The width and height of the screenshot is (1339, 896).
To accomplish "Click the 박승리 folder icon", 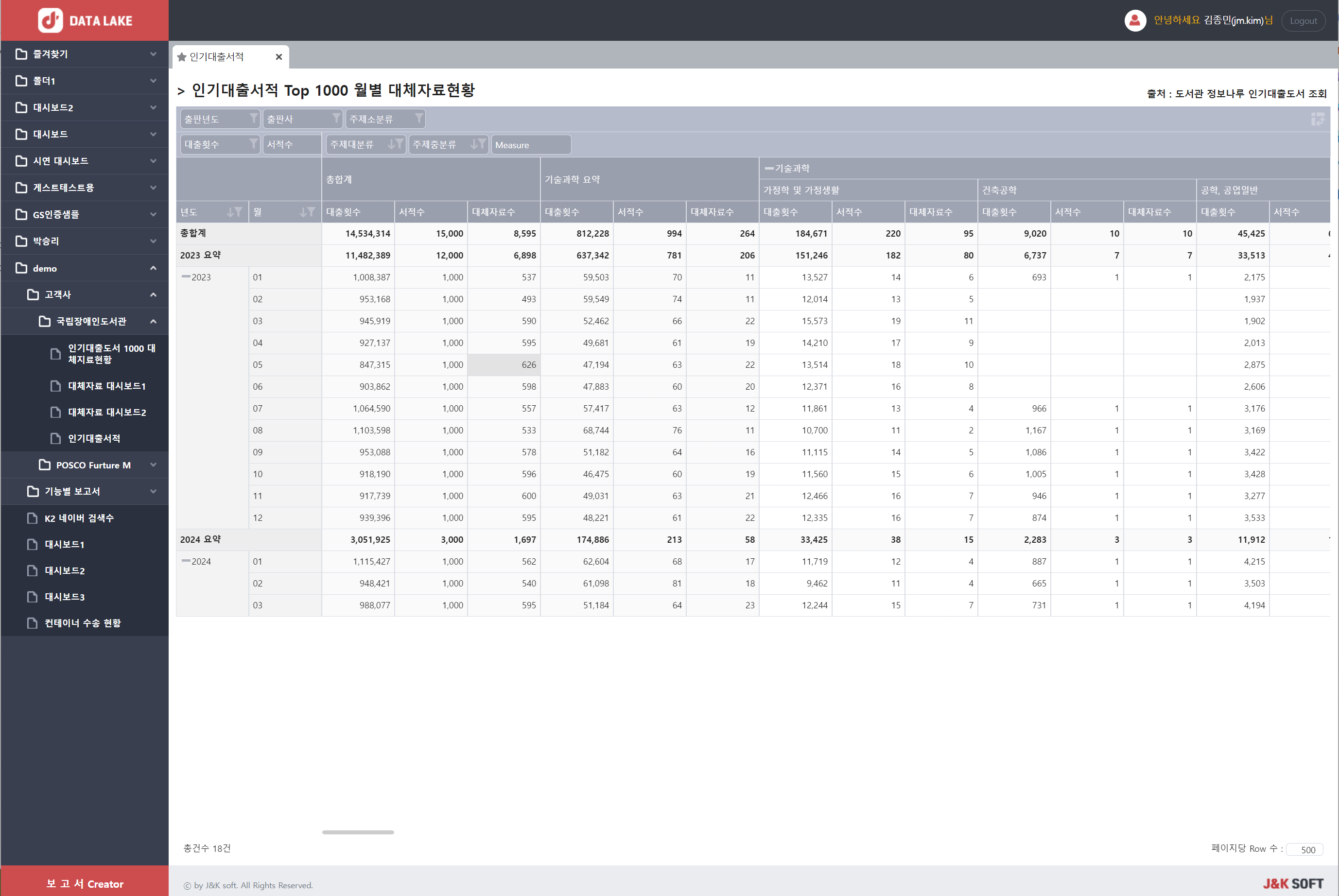I will coord(21,241).
